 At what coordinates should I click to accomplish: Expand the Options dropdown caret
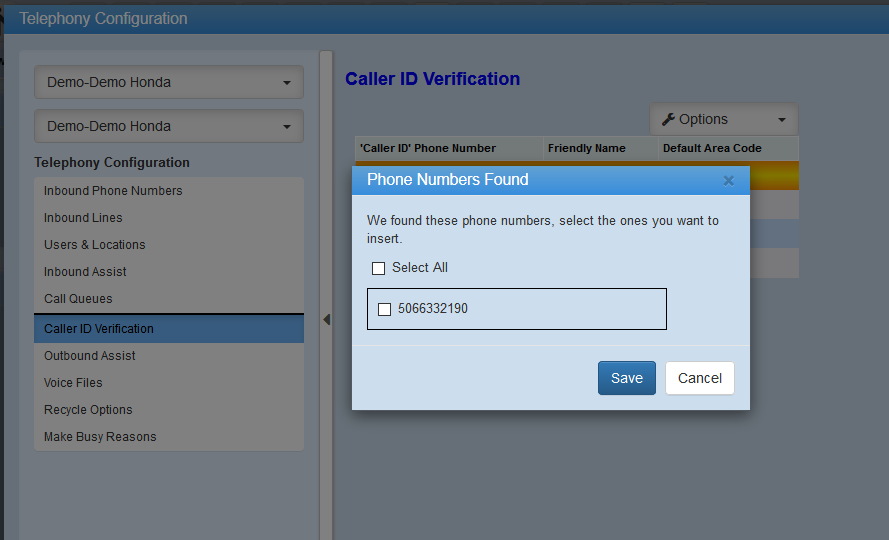[x=781, y=120]
